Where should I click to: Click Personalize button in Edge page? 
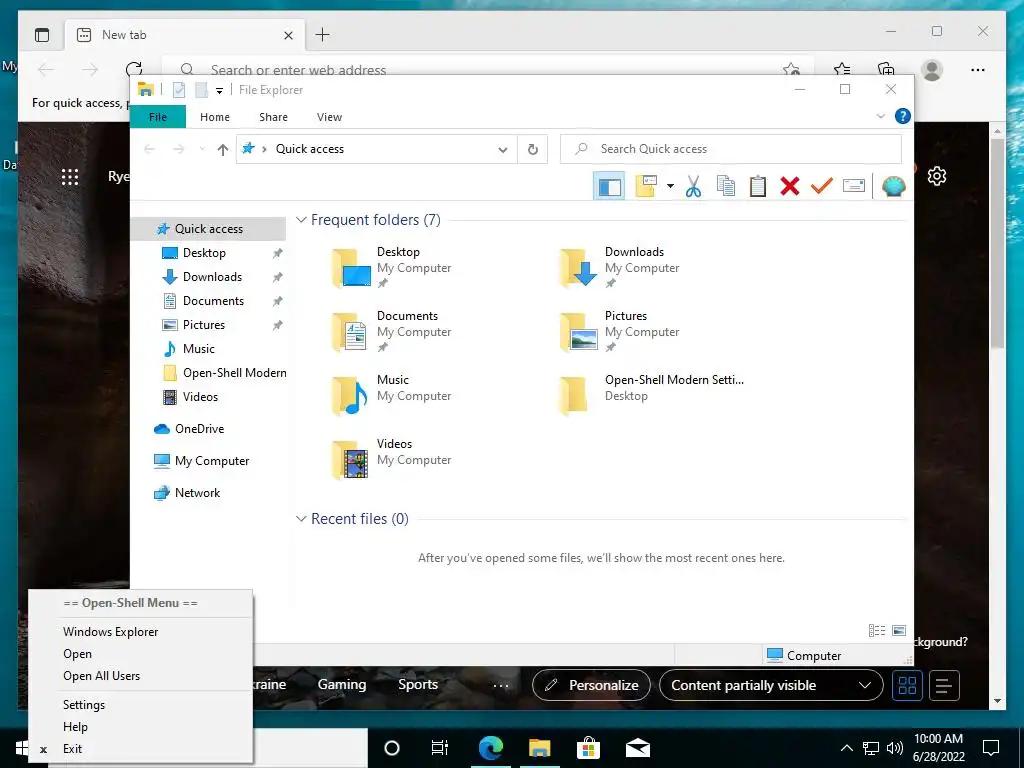click(591, 685)
